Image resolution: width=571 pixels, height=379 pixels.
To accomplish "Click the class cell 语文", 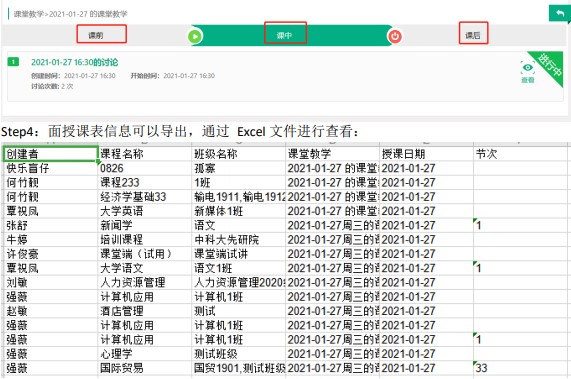I will point(239,225).
